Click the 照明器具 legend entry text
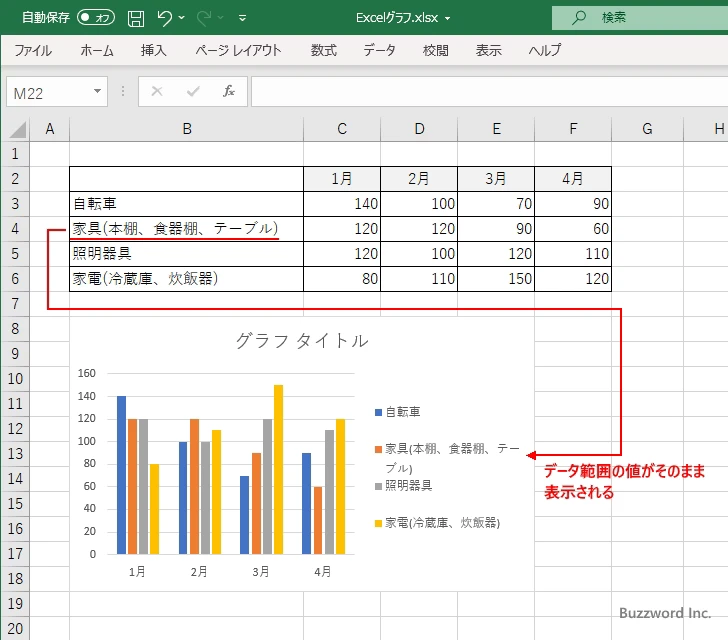728x640 pixels. click(x=409, y=486)
